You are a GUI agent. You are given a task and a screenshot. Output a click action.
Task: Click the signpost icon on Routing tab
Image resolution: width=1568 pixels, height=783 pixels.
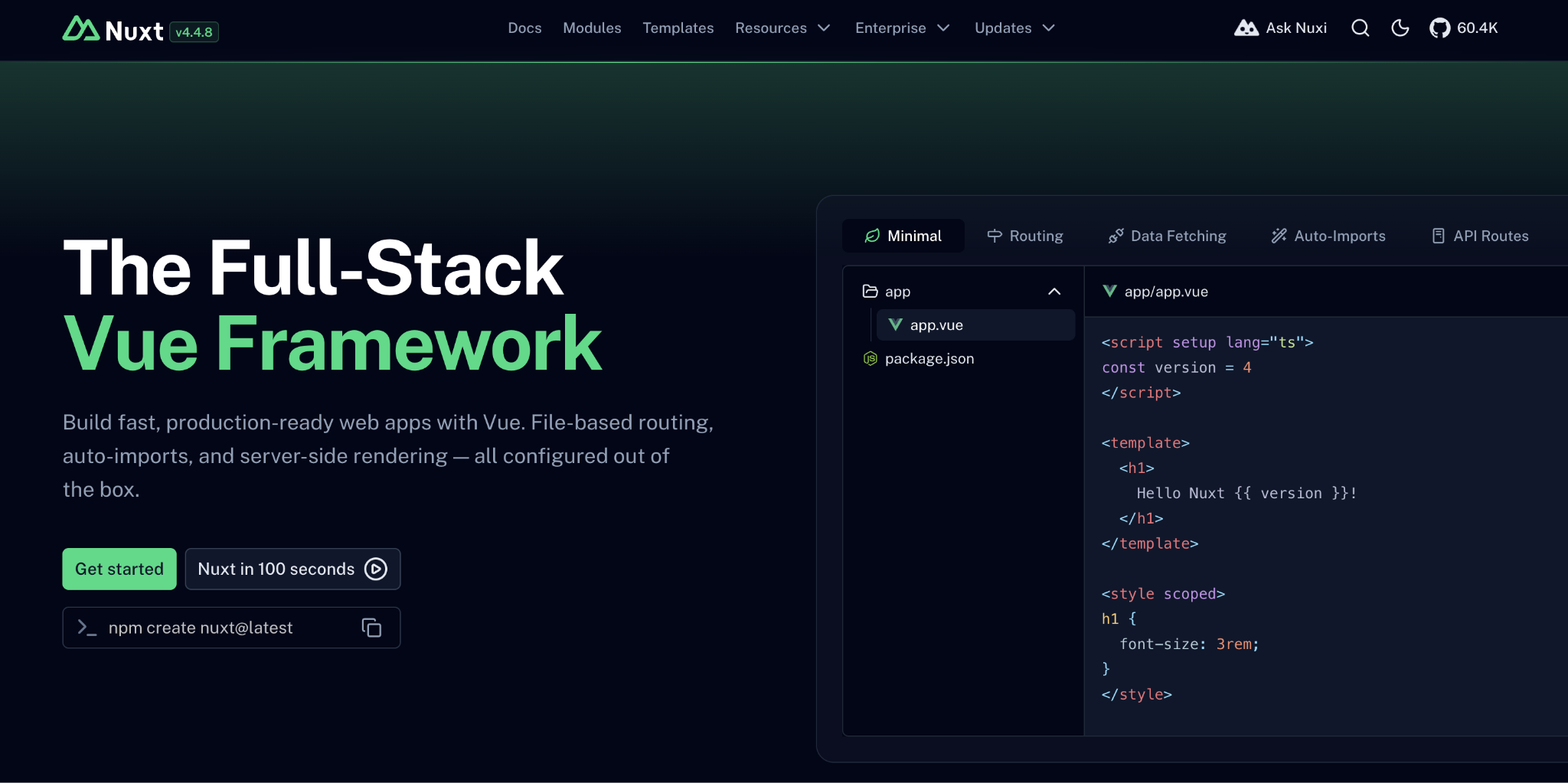[x=995, y=236]
